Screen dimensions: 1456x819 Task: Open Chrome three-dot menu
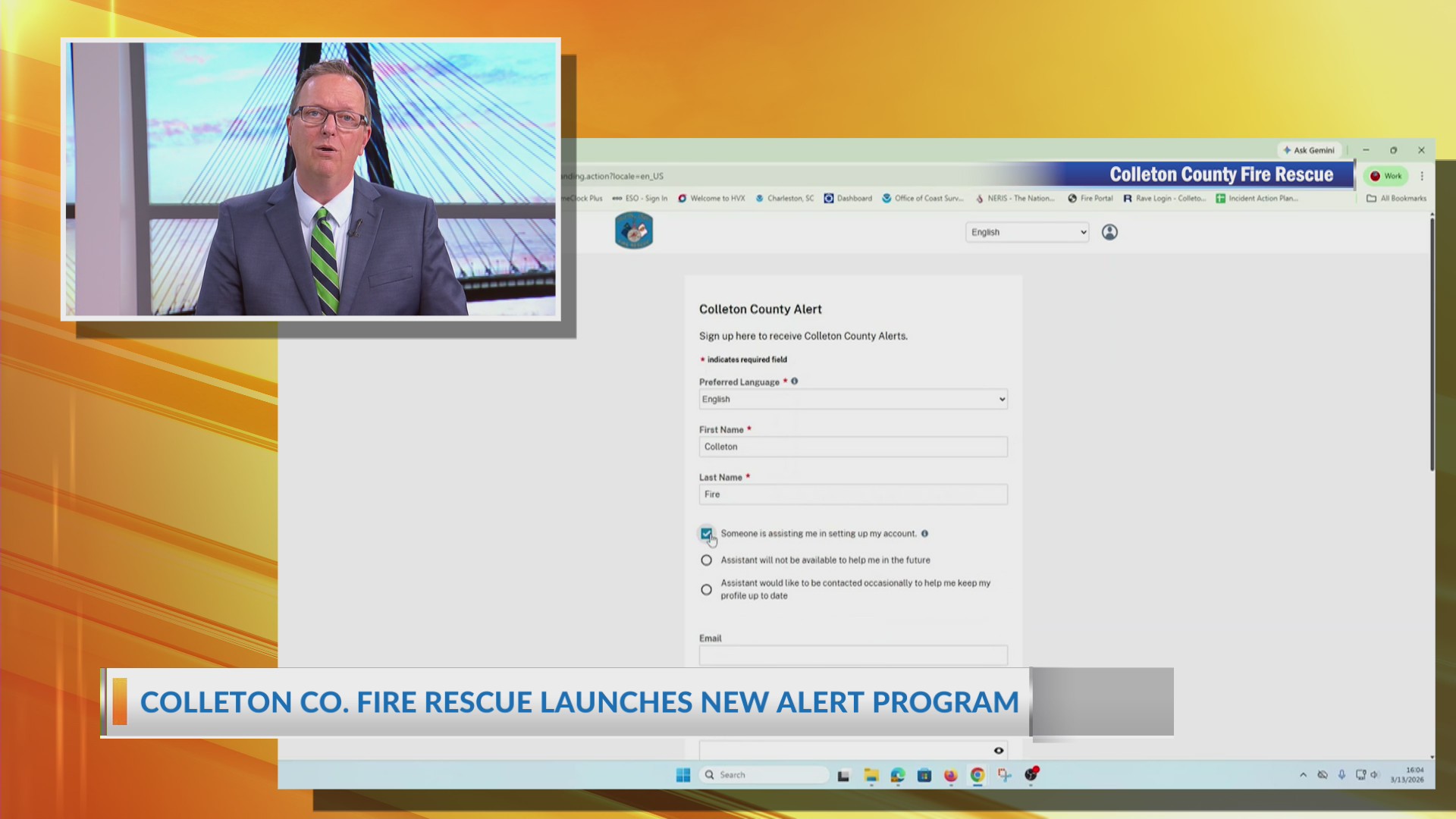click(1422, 176)
